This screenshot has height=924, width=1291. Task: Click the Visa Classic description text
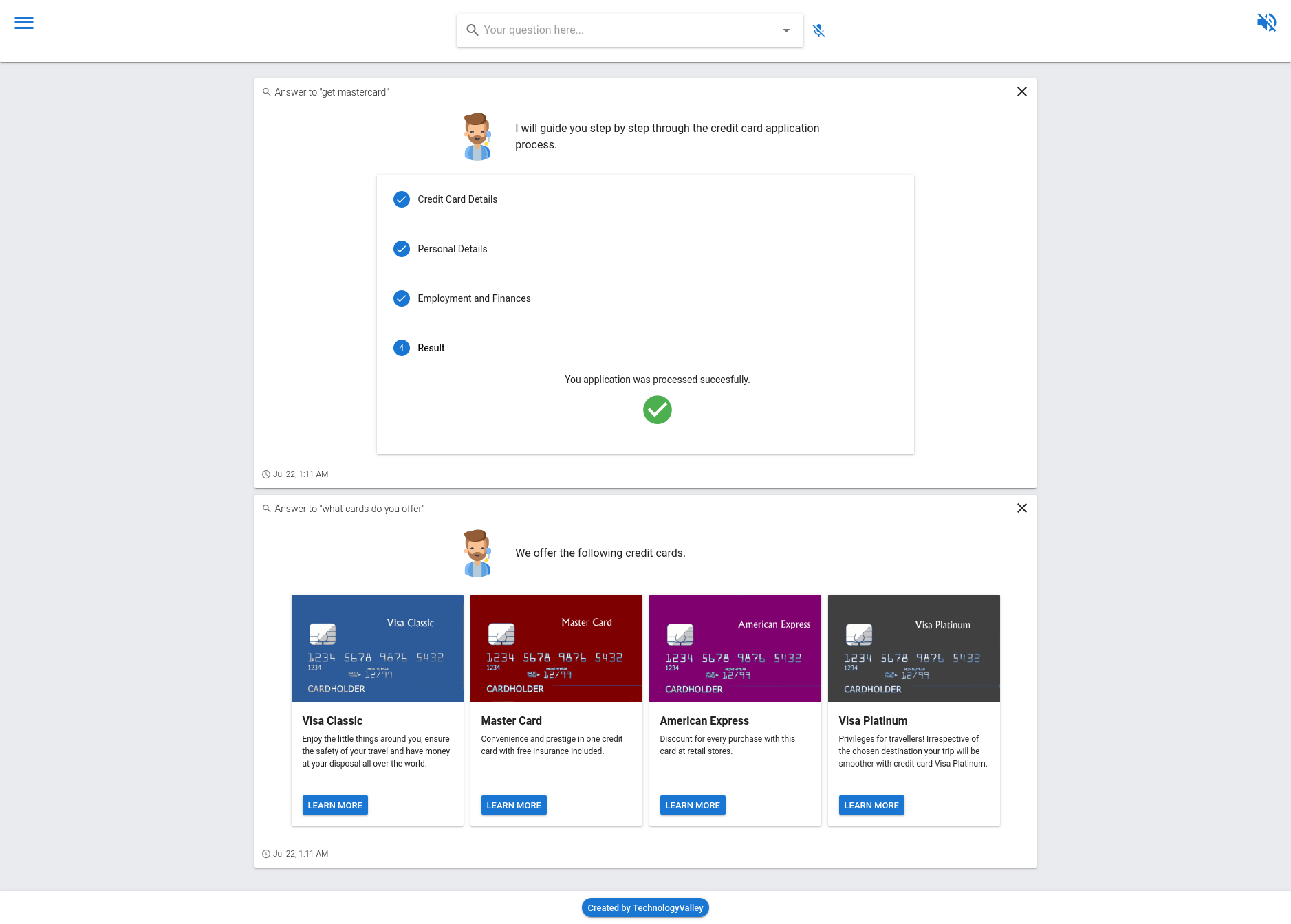pos(376,751)
